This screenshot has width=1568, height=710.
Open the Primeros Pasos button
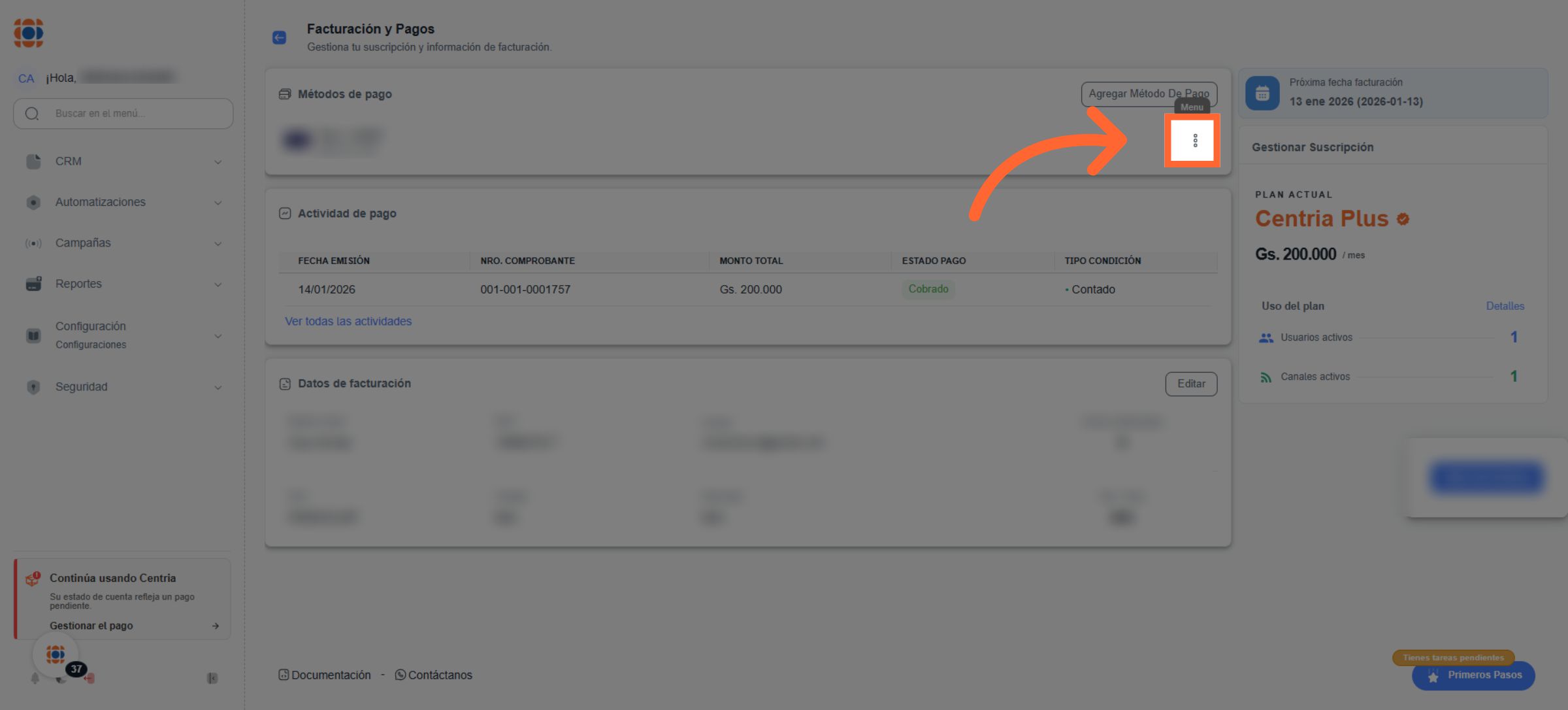tap(1473, 675)
